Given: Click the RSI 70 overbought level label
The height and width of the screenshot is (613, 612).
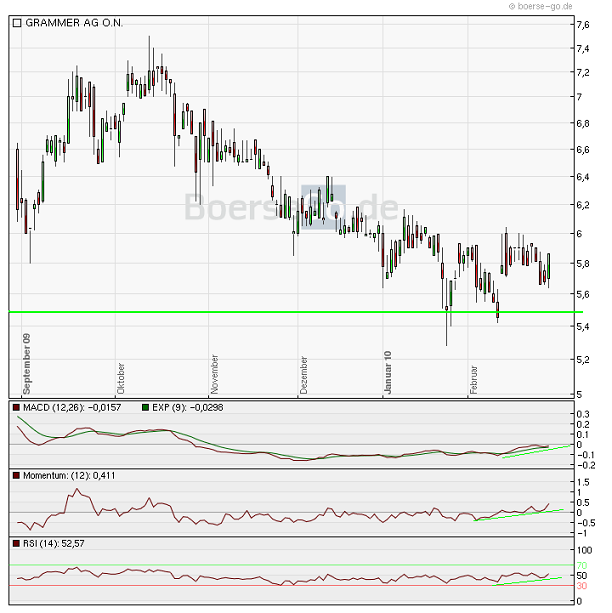Looking at the screenshot, I should coord(582,565).
